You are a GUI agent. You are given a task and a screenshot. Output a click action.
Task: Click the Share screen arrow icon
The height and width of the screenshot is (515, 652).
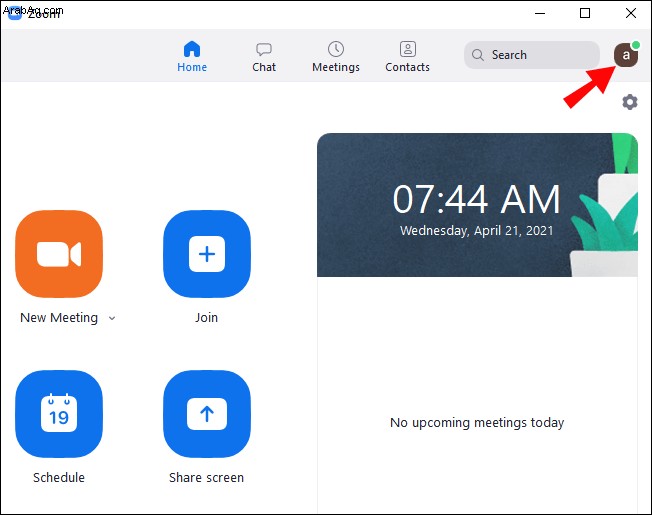pyautogui.click(x=207, y=414)
